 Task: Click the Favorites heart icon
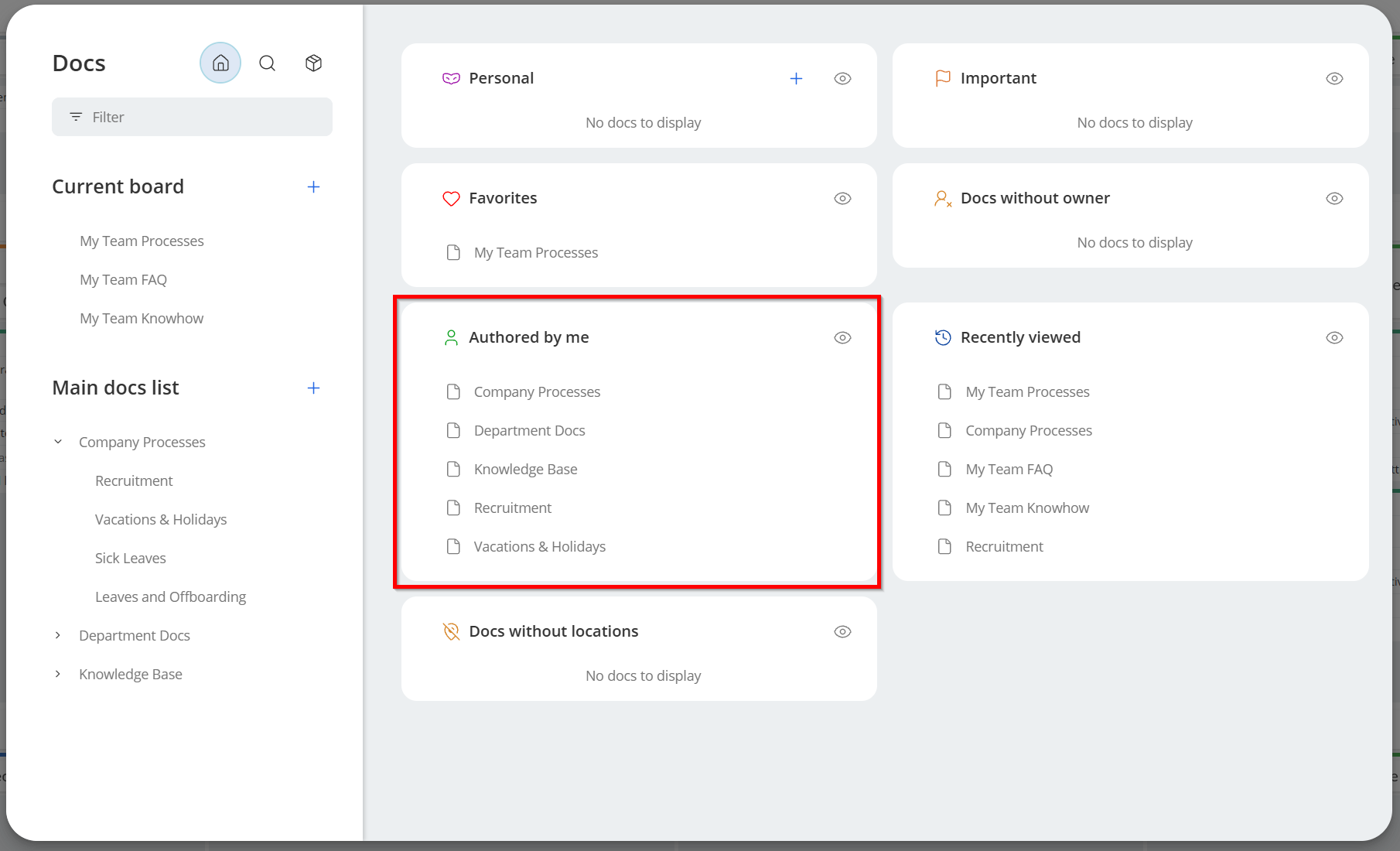451,199
